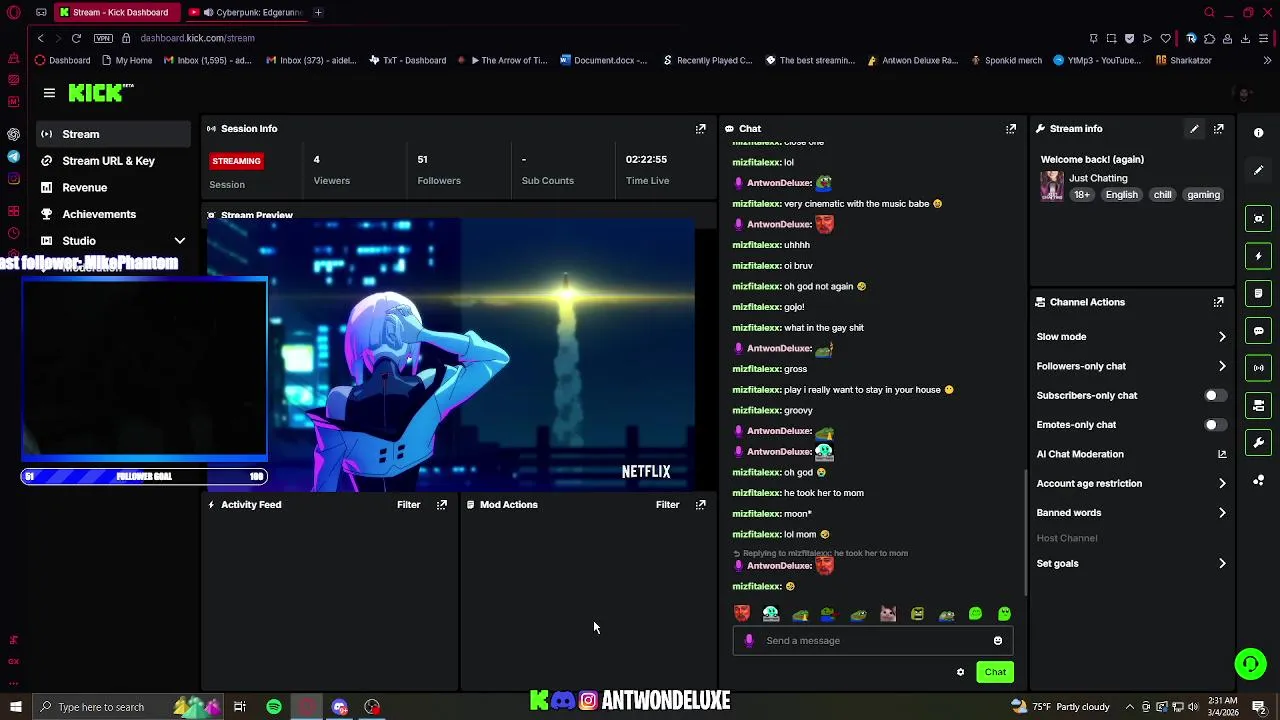Switch to Cyberpunk: Edgerunners browser tab

[246, 13]
